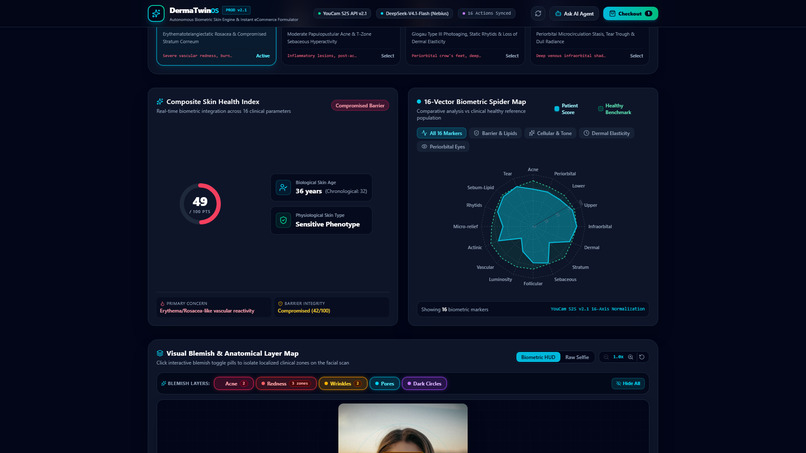
Task: Click the Sensitive Phenotype label
Action: [x=327, y=224]
